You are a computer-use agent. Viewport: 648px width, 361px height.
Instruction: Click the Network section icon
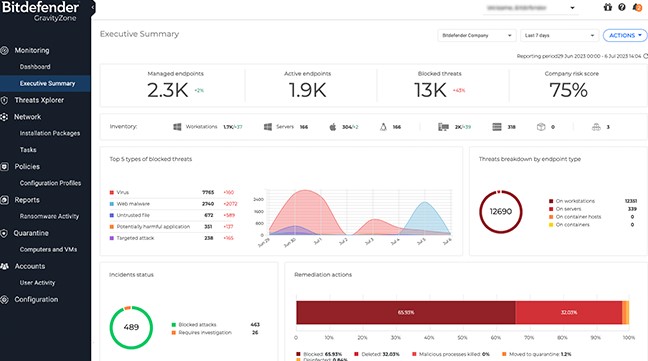[4, 117]
